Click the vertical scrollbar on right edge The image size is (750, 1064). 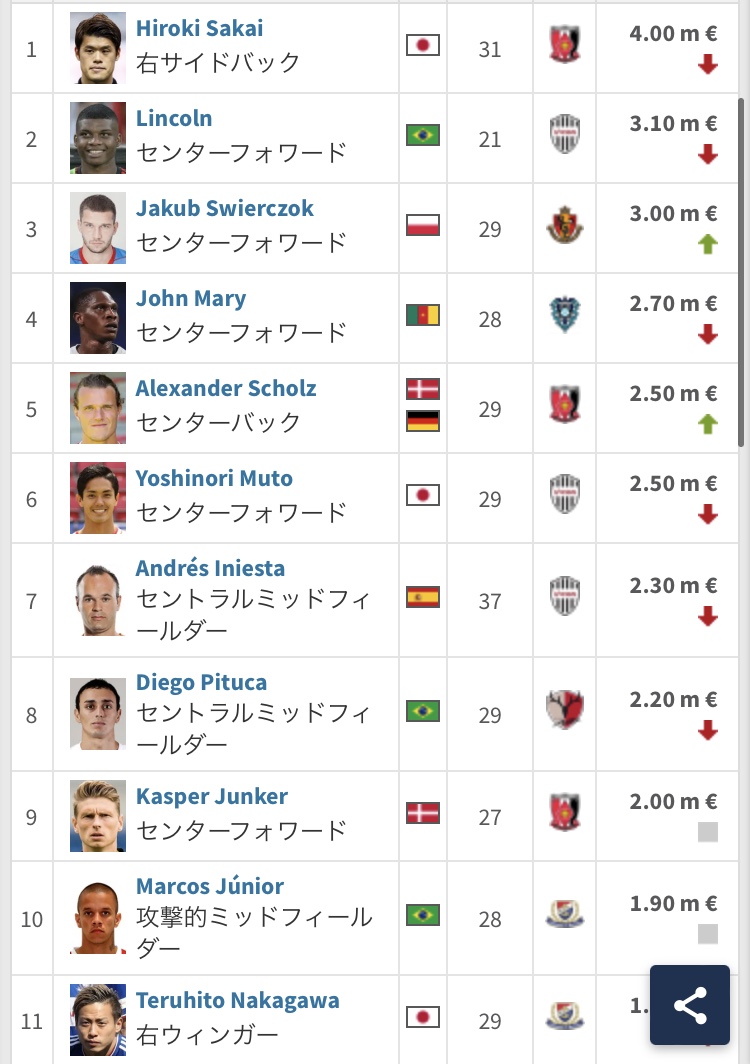(741, 271)
